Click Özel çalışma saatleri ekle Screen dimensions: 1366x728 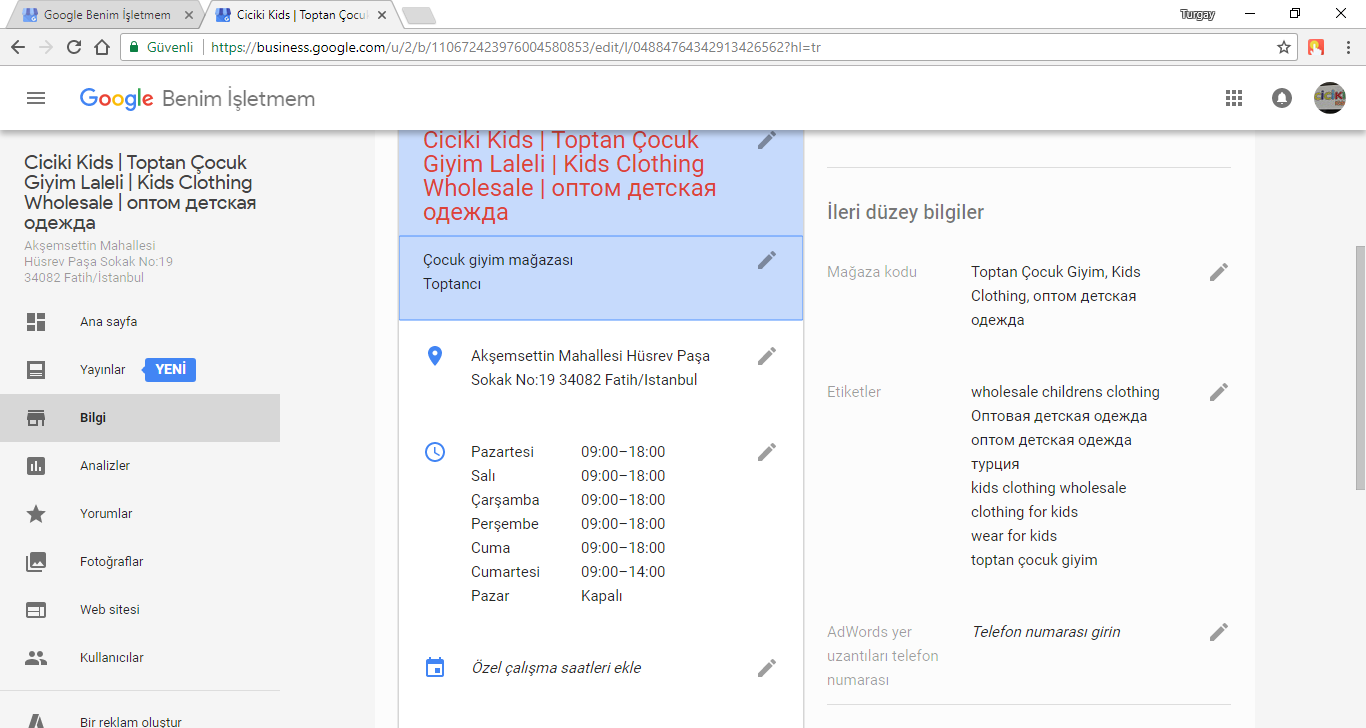556,667
